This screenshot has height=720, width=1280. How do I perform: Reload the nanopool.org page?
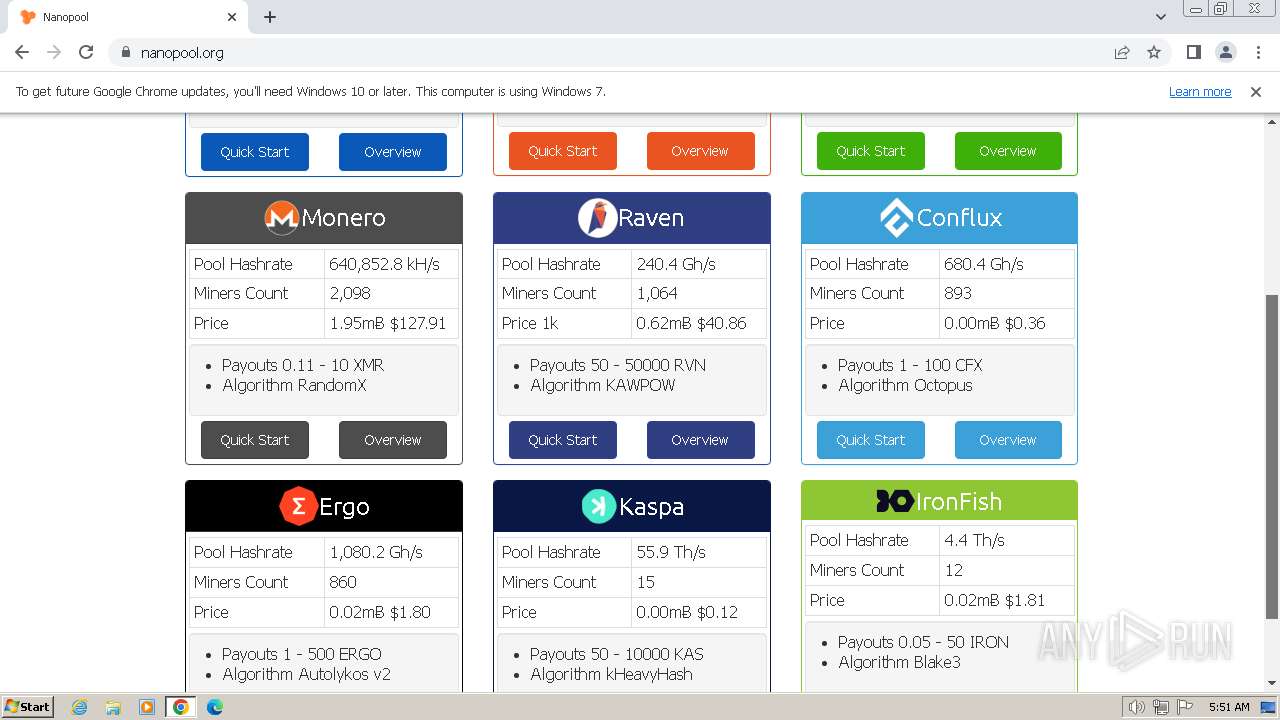(86, 52)
